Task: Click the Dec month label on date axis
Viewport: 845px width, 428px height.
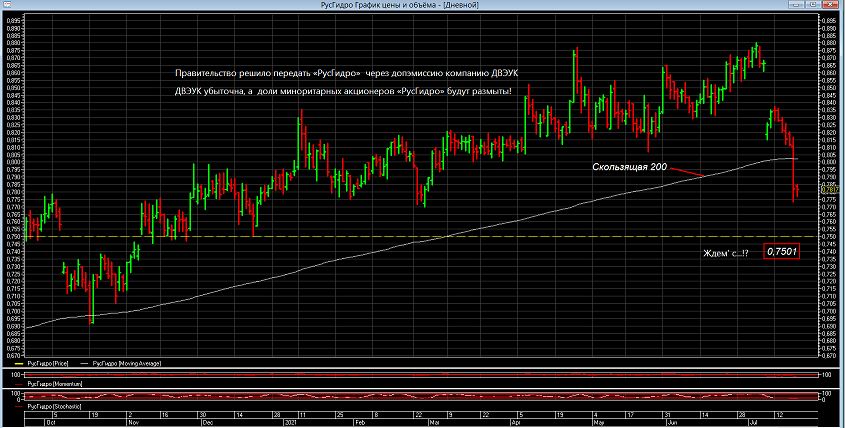Action: 207,423
